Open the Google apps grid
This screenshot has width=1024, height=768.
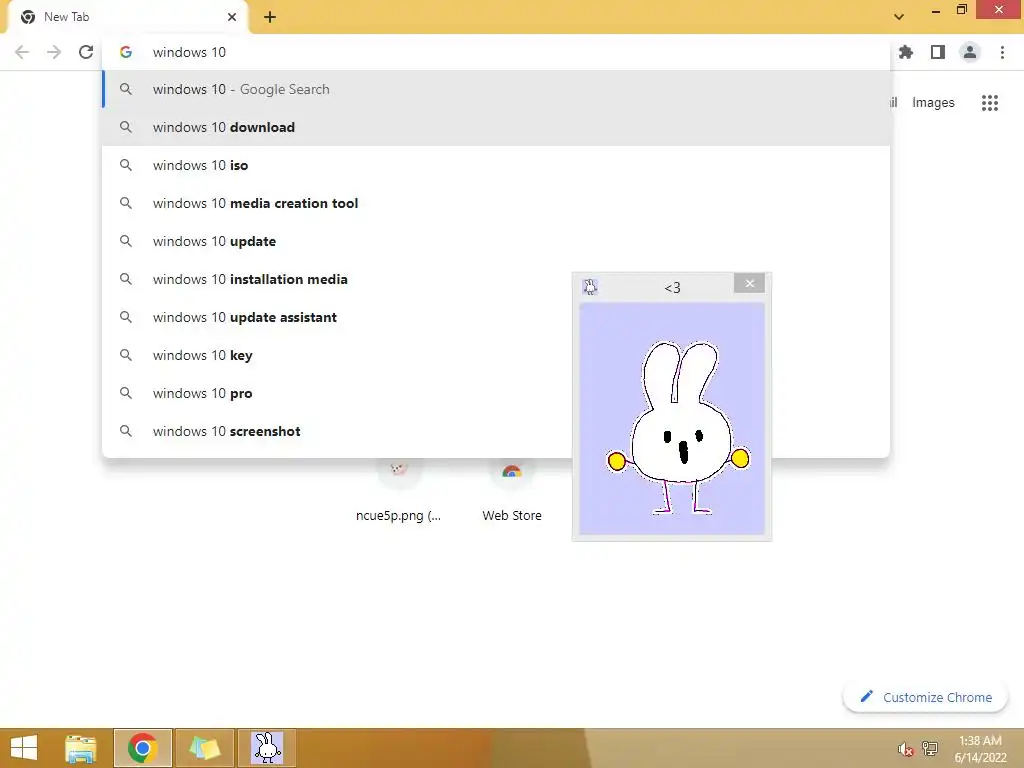(990, 103)
